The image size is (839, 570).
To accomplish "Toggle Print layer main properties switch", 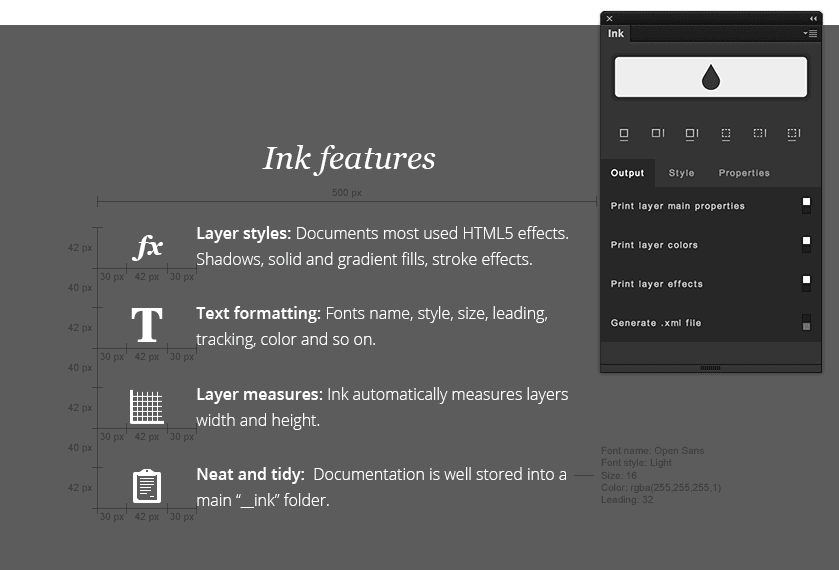I will pyautogui.click(x=806, y=206).
